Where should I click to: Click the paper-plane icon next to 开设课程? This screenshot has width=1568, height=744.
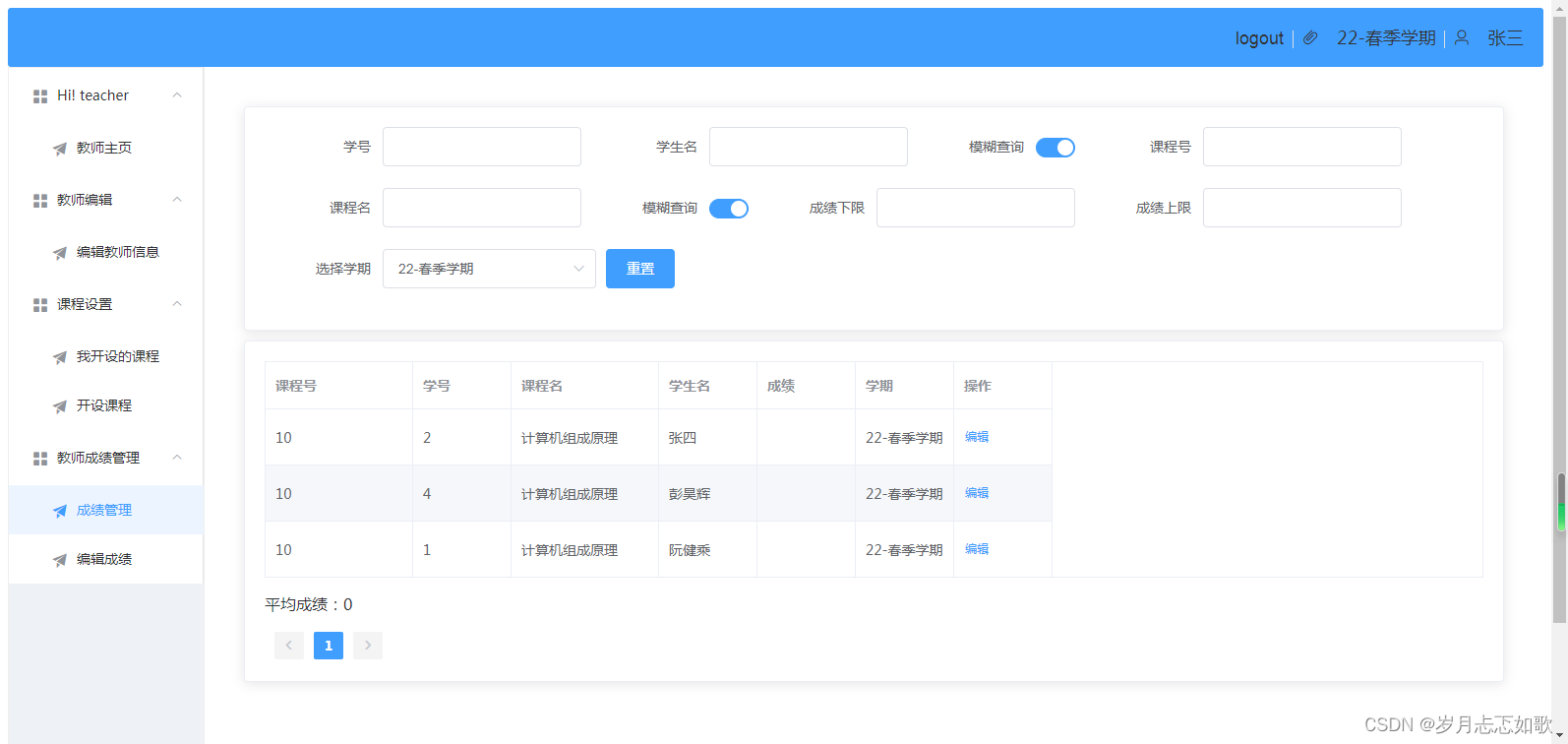pyautogui.click(x=60, y=406)
